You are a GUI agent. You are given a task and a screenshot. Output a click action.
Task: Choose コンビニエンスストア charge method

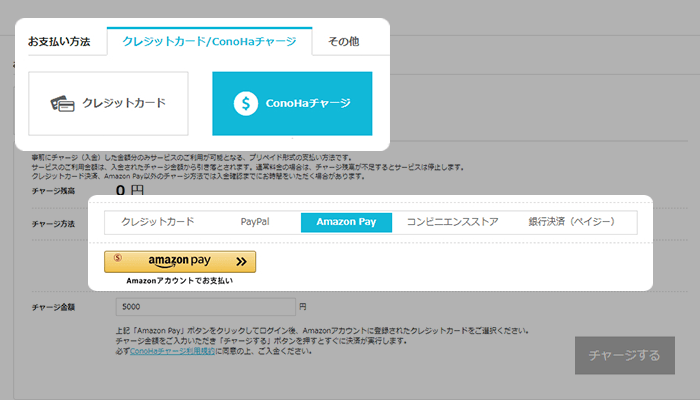point(452,222)
